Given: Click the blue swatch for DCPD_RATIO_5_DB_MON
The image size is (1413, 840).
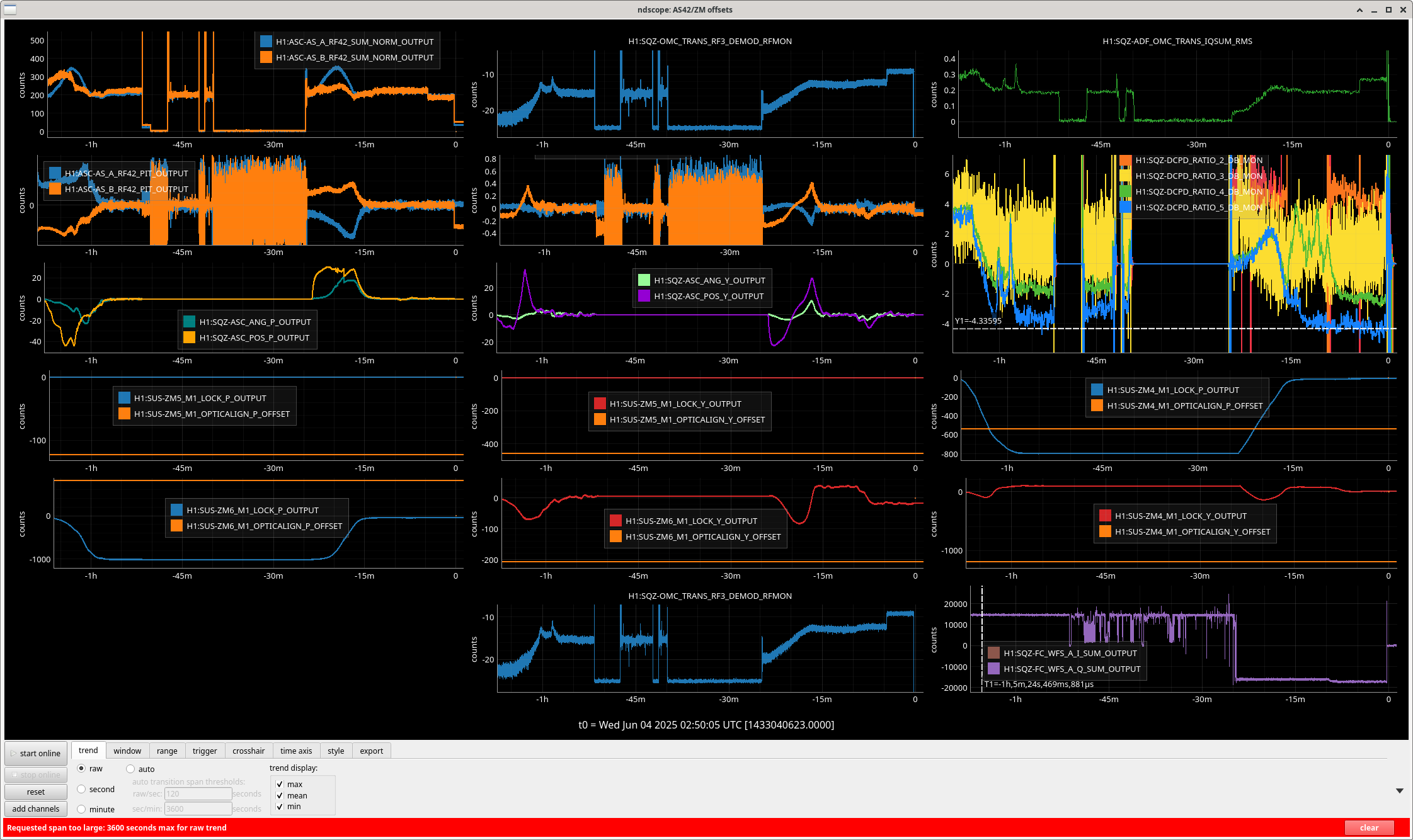Looking at the screenshot, I should [1125, 207].
